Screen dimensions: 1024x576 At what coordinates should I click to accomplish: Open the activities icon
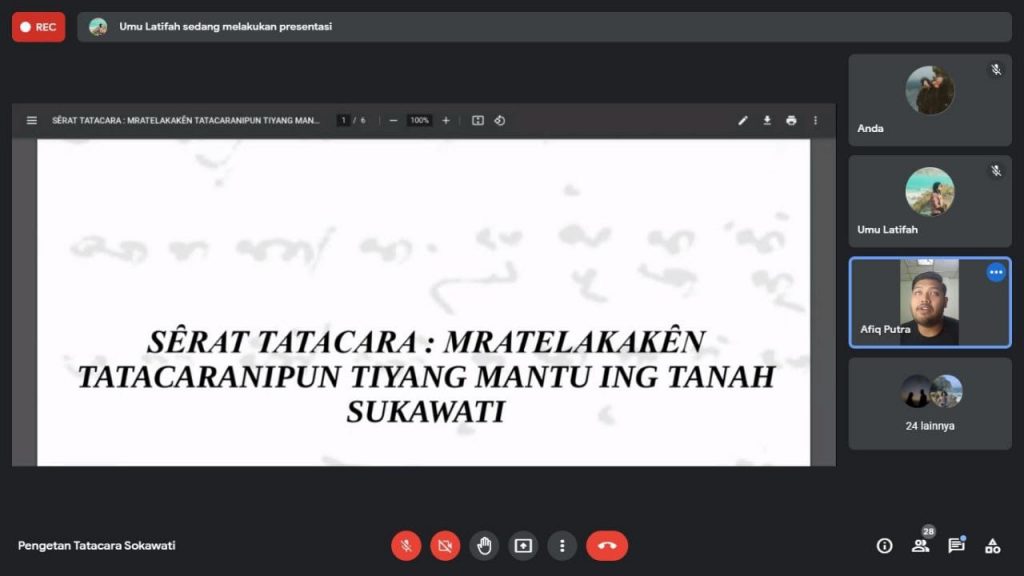pyautogui.click(x=993, y=546)
